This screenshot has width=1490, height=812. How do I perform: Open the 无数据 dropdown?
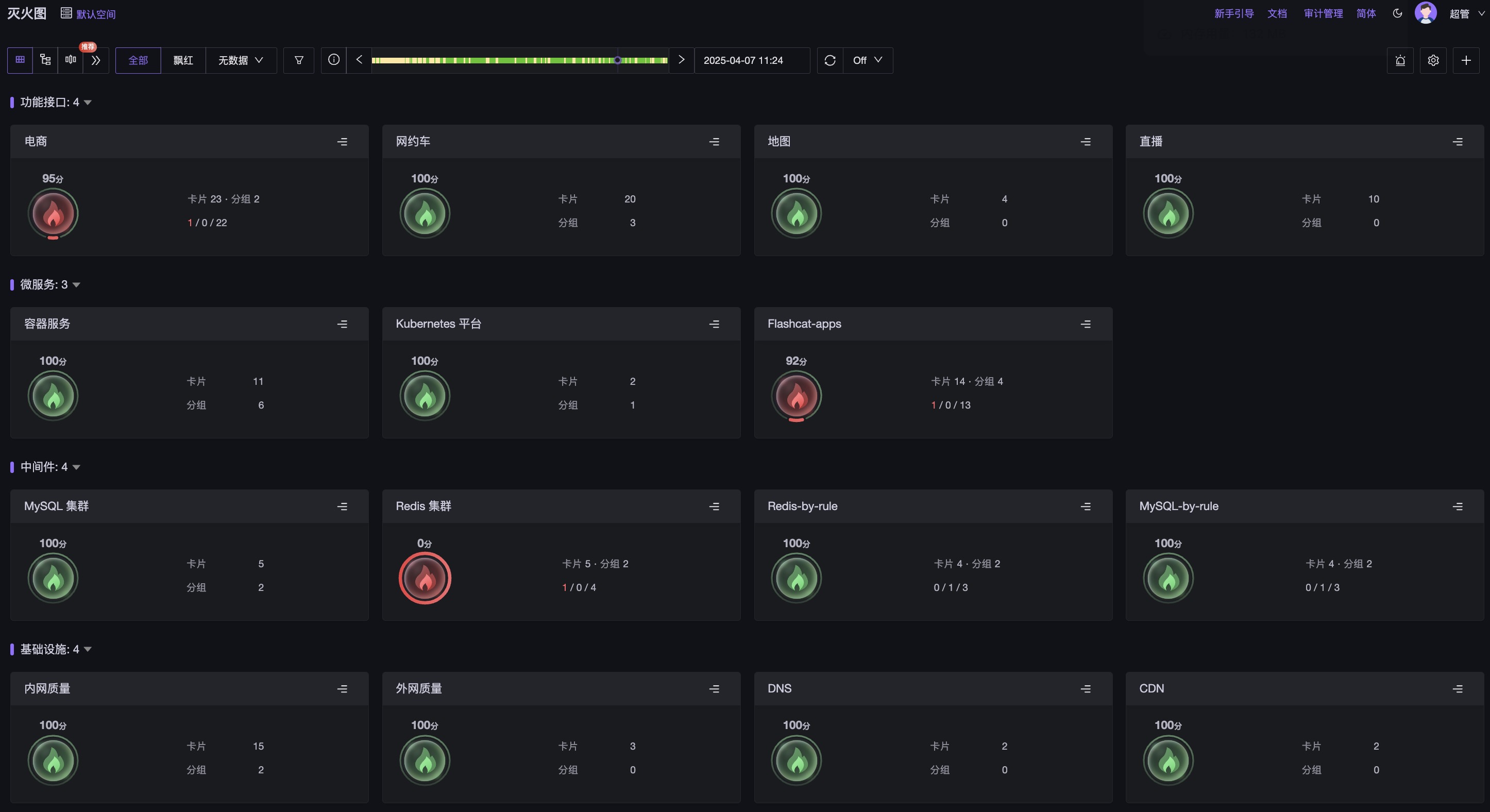pos(241,60)
